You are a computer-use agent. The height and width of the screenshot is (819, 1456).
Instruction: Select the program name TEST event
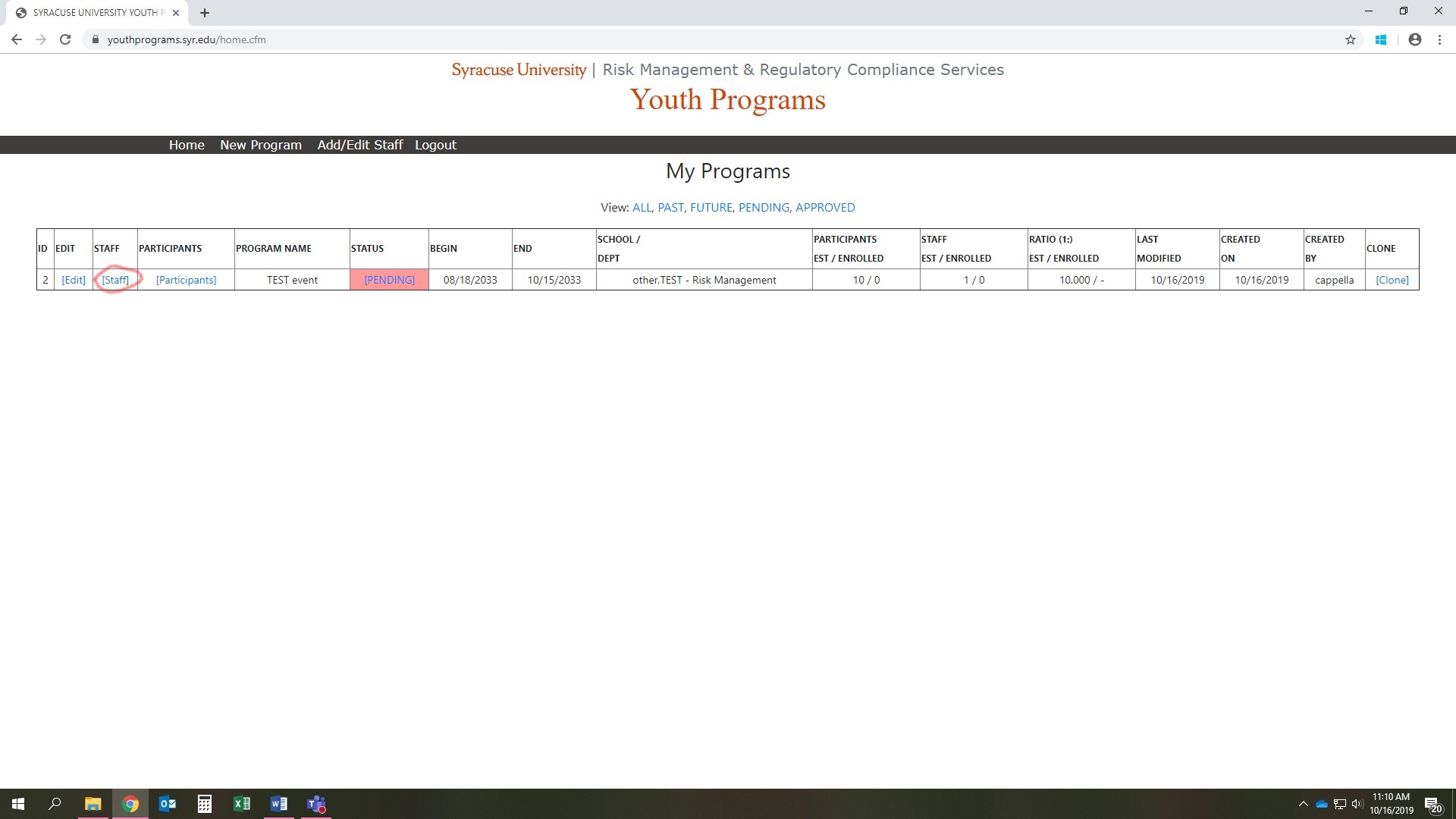pos(292,280)
